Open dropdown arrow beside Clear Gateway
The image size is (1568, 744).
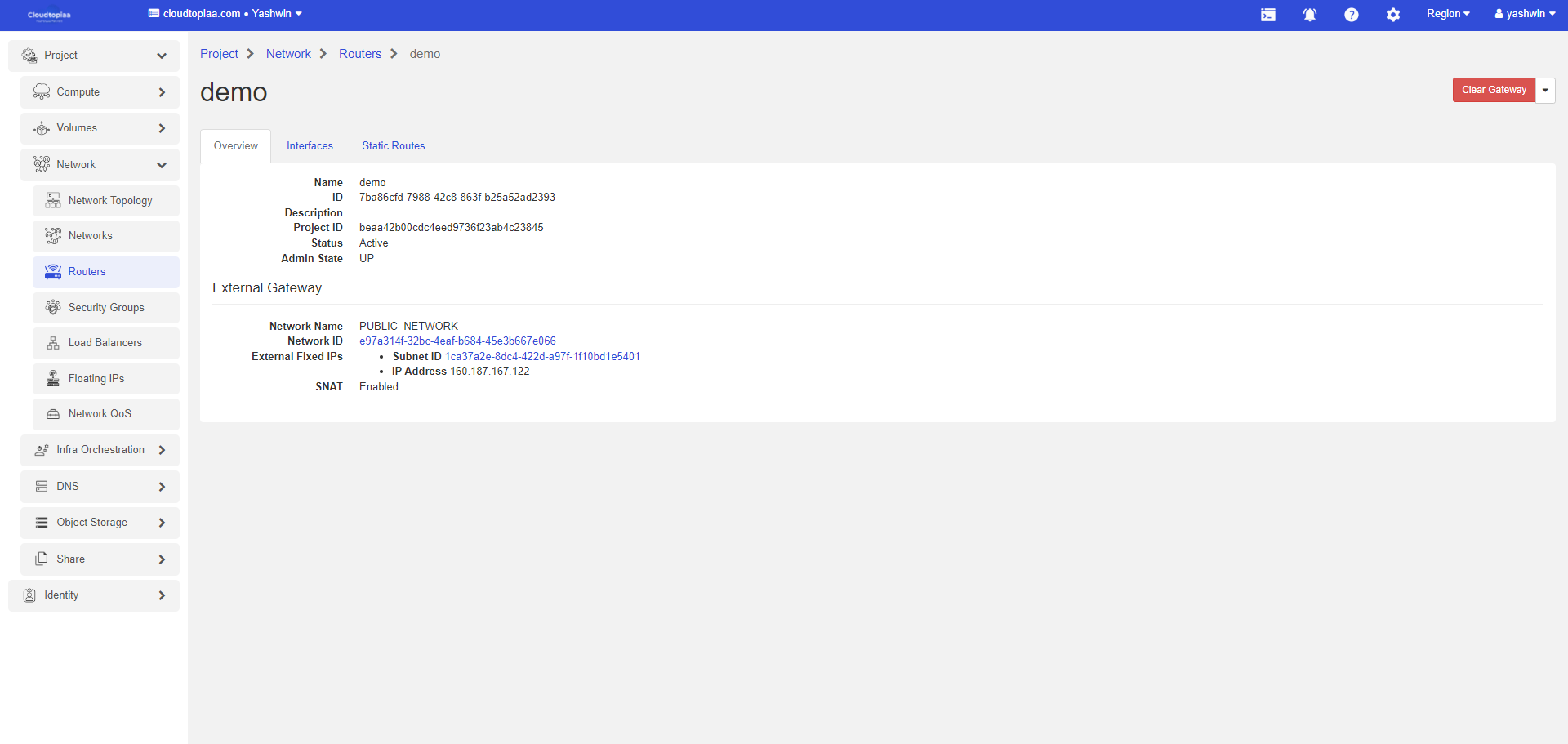point(1545,91)
